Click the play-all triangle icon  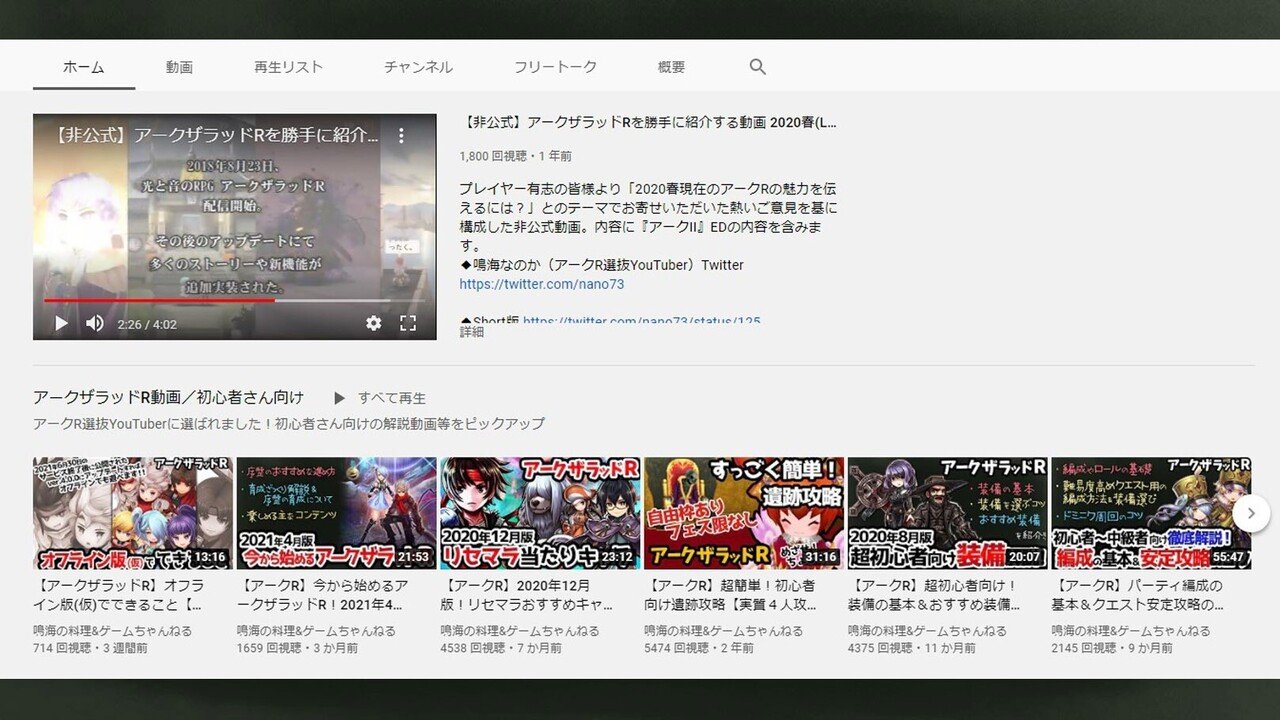[x=339, y=398]
